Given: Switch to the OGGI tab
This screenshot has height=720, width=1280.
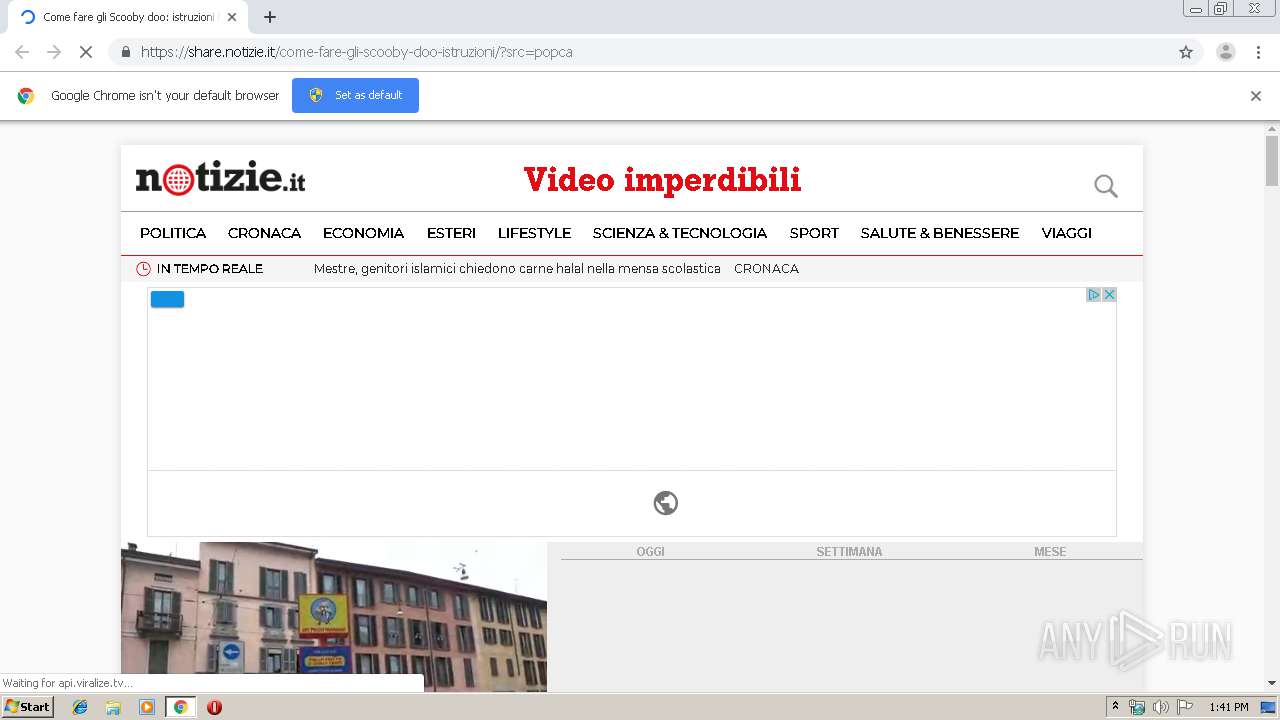Looking at the screenshot, I should [x=650, y=552].
